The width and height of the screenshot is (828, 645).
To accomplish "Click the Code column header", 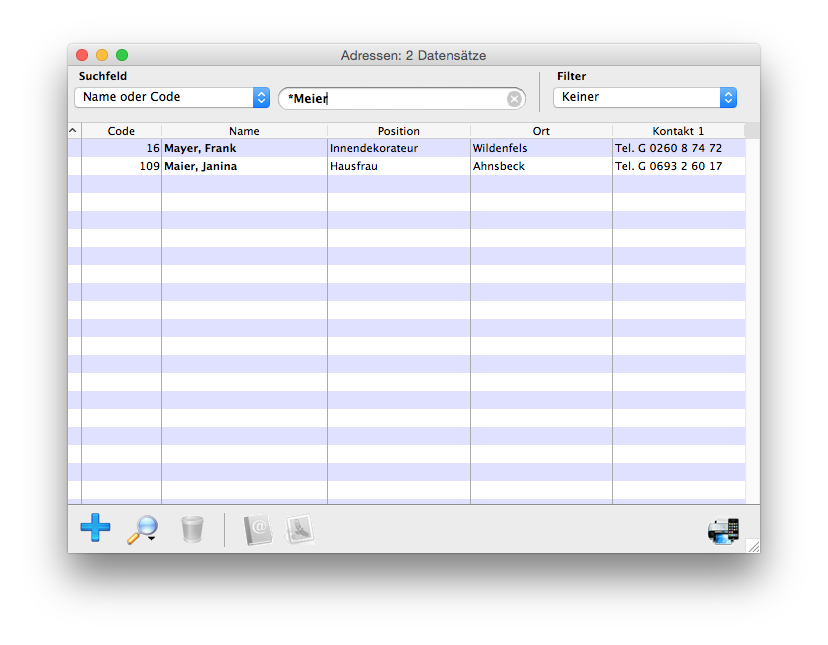I will 121,131.
